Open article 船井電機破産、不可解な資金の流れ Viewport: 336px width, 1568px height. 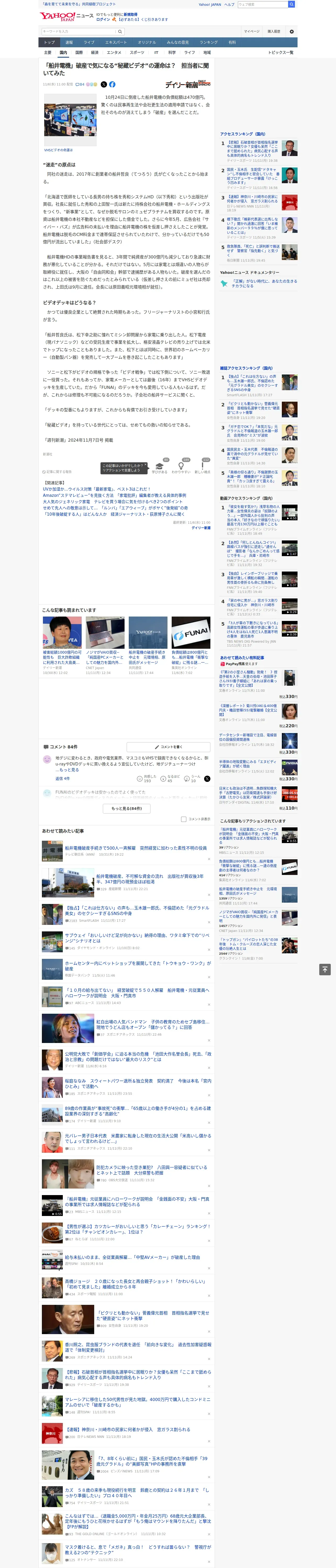[150, 879]
